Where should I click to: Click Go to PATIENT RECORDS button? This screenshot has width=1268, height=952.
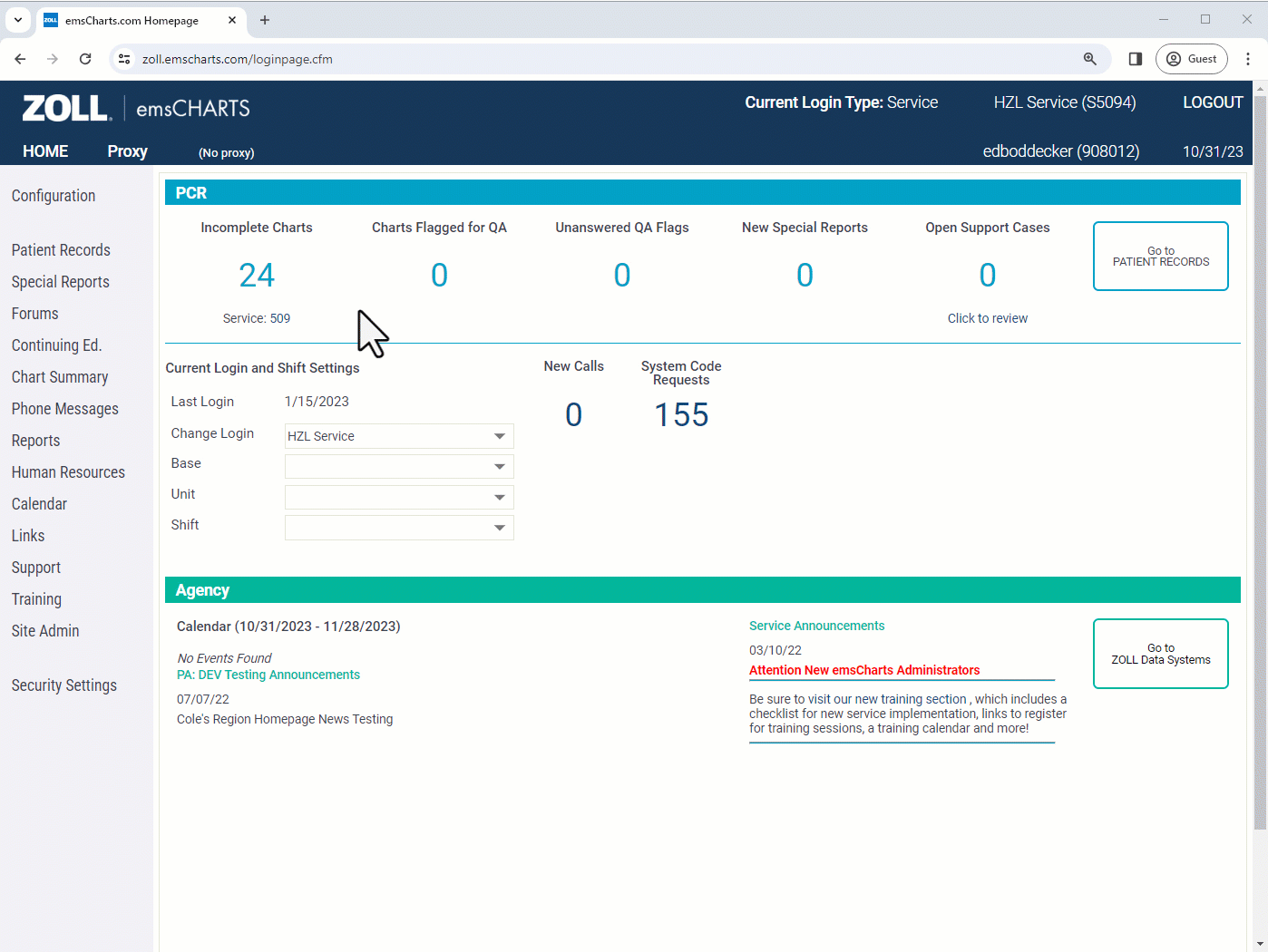(1161, 256)
